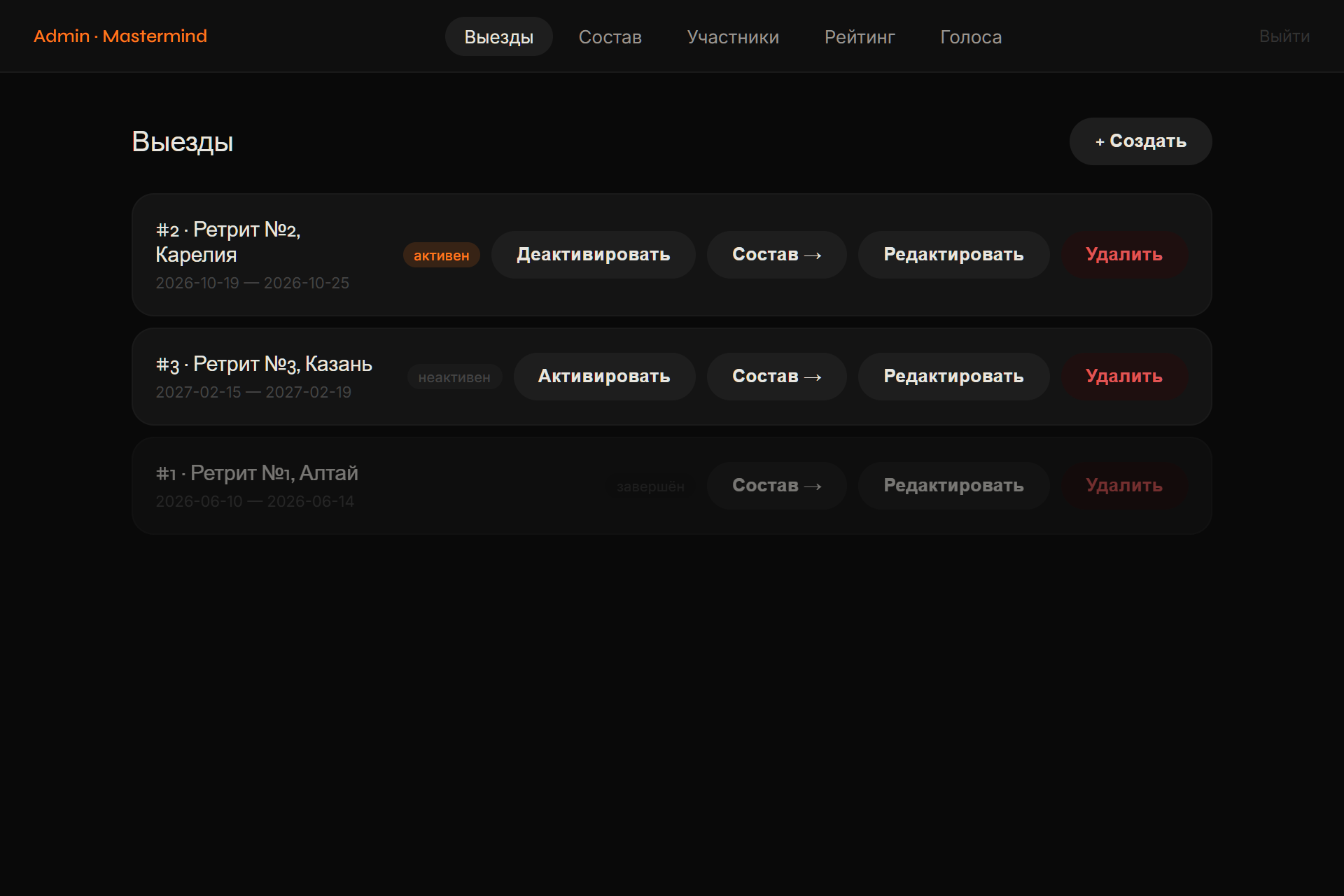Open Состав for Ретрит №2, Карелия
The height and width of the screenshot is (896, 1344).
[776, 255]
